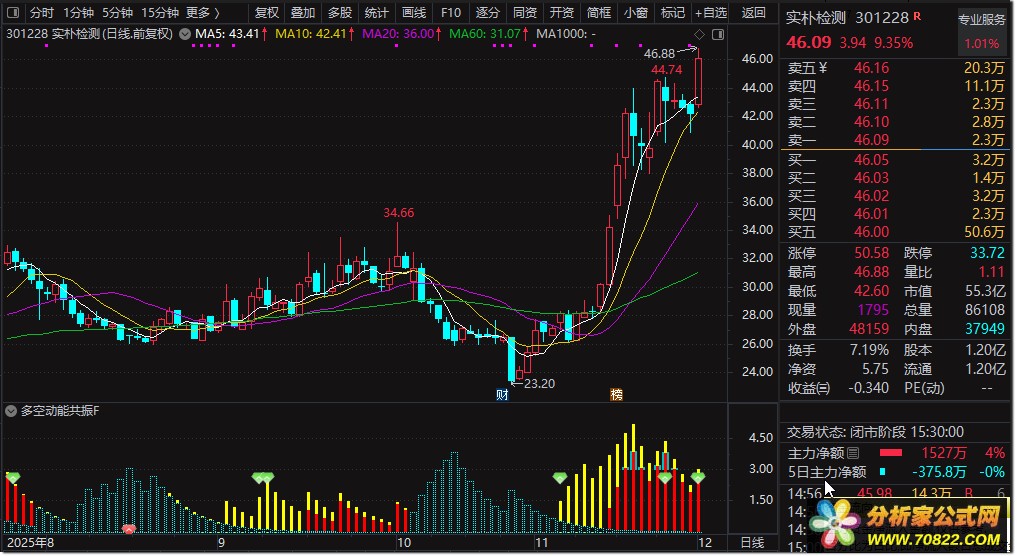The height and width of the screenshot is (556, 1017).
Task: Add stock via +自选 button
Action: (x=712, y=12)
